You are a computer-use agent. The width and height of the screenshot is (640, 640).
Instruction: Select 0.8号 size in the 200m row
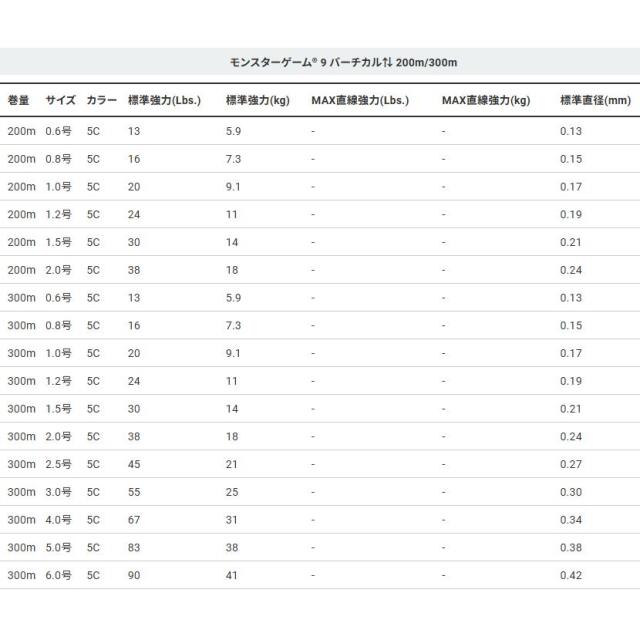tap(58, 159)
